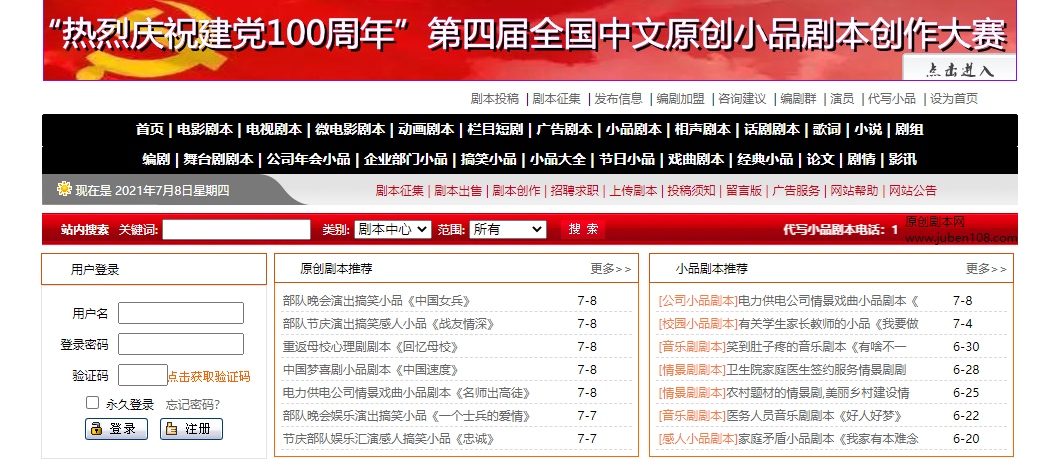The image size is (1059, 459).
Task: Click the 忘记密码? link
Action: pyautogui.click(x=193, y=405)
